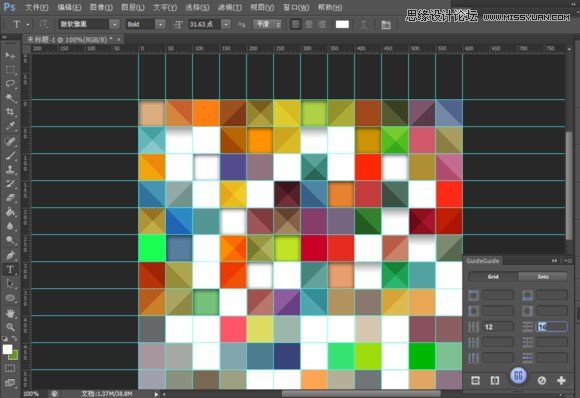Select the Eraser tool
Screen dimensions: 580x398
coord(10,198)
